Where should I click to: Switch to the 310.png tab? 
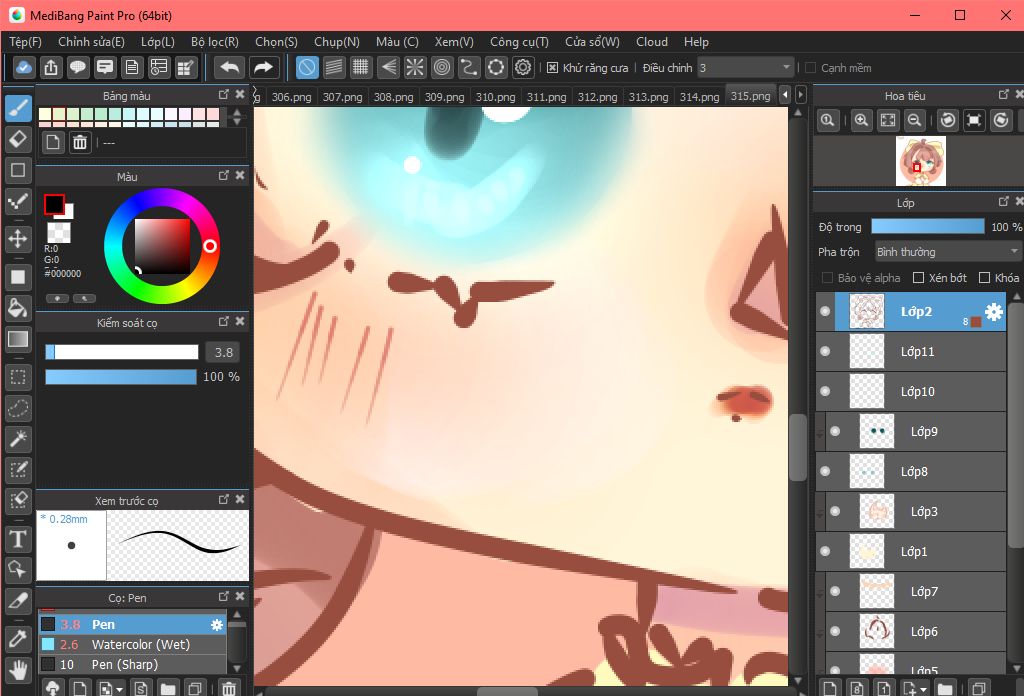(x=495, y=97)
